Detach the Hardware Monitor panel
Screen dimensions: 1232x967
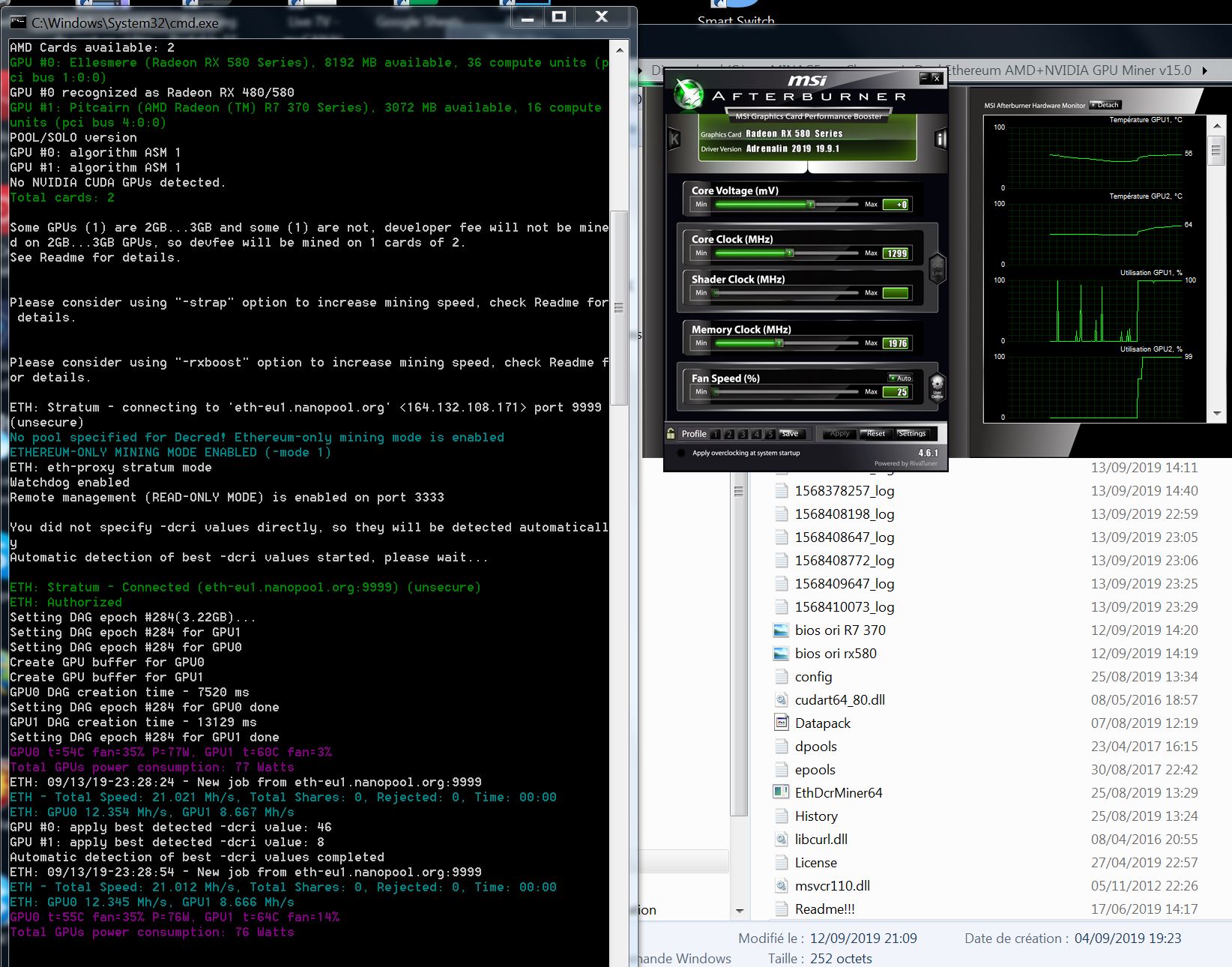(x=1105, y=105)
